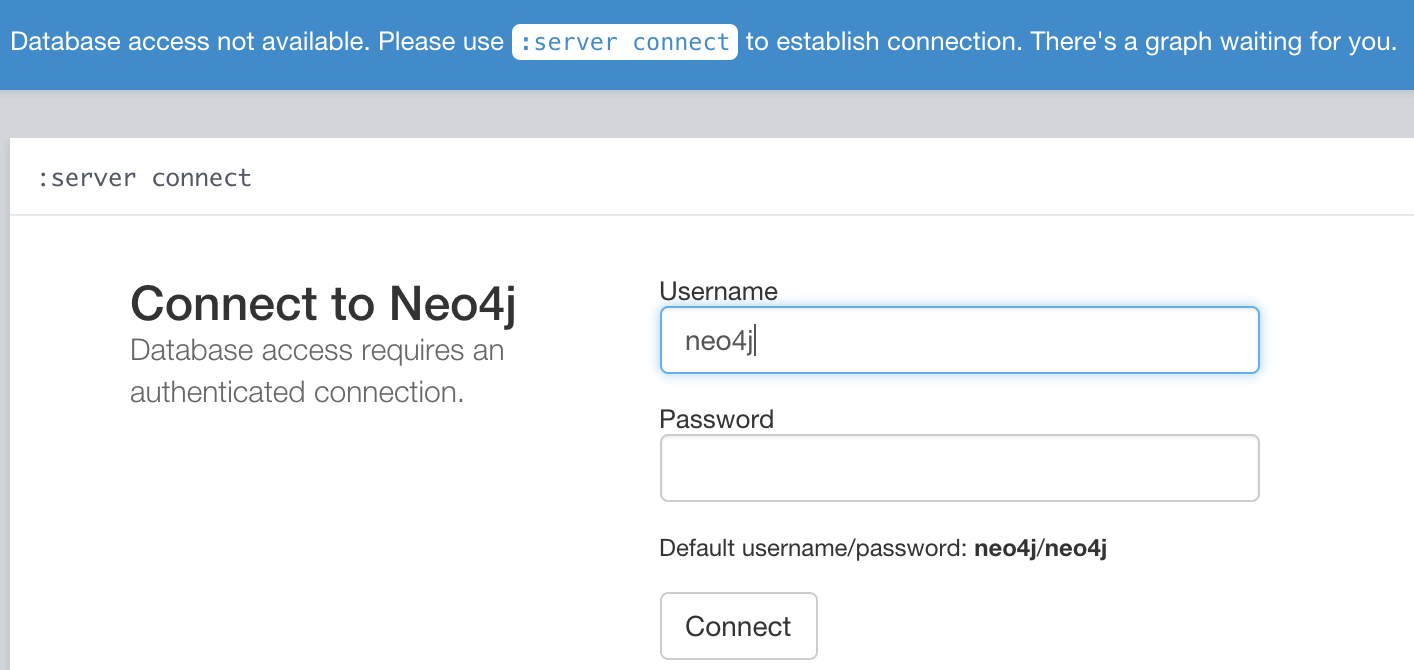Click empty frame header right of command
Image resolution: width=1414 pixels, height=670 pixels.
click(800, 178)
